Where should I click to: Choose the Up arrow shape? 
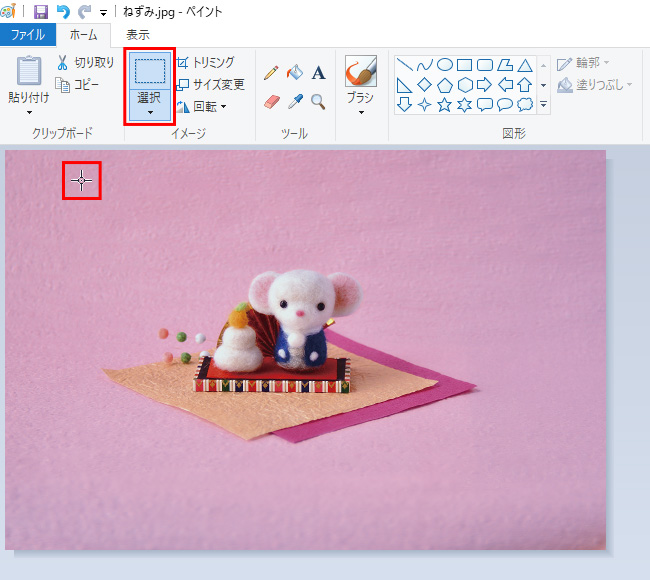(525, 85)
